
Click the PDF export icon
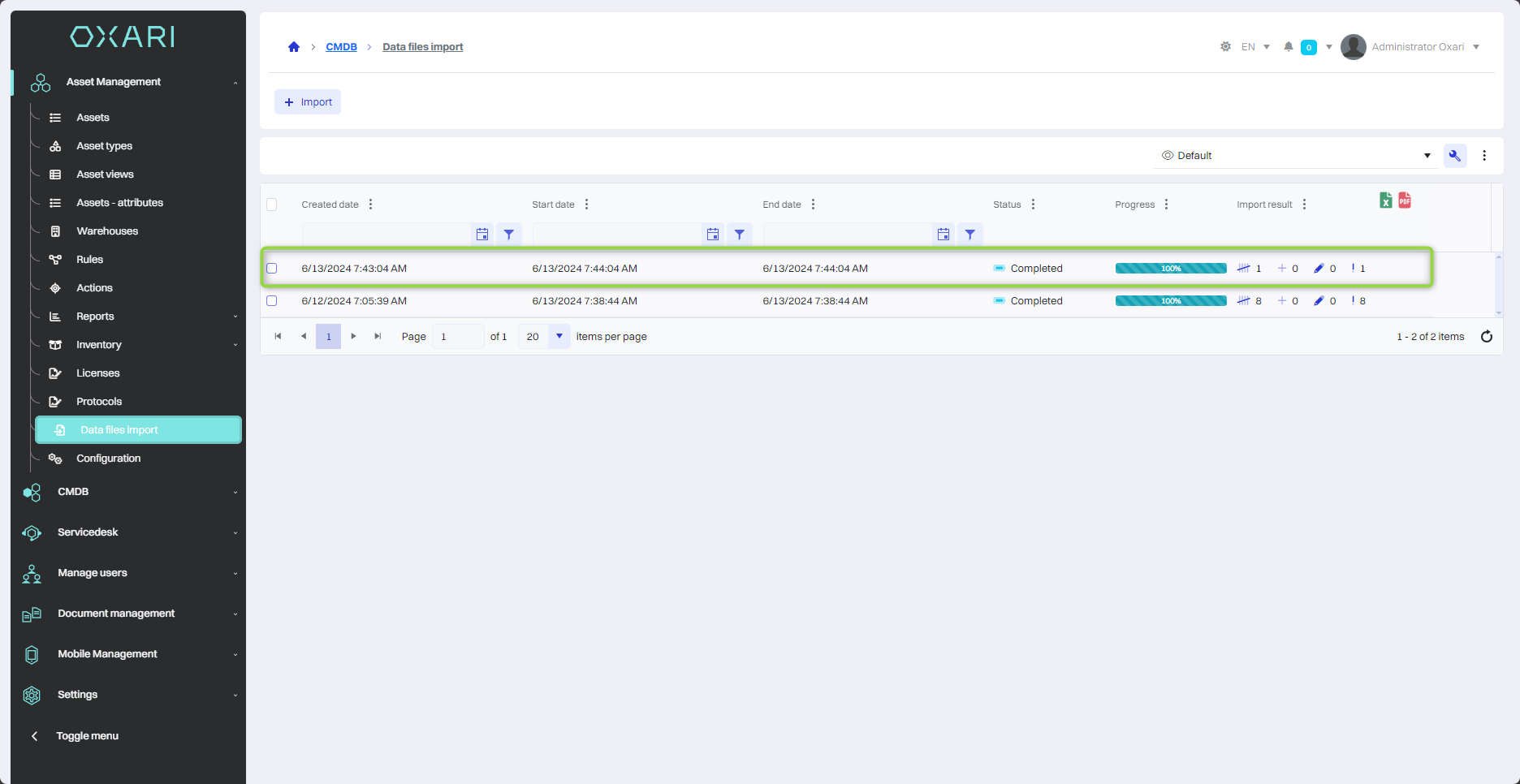click(1405, 200)
